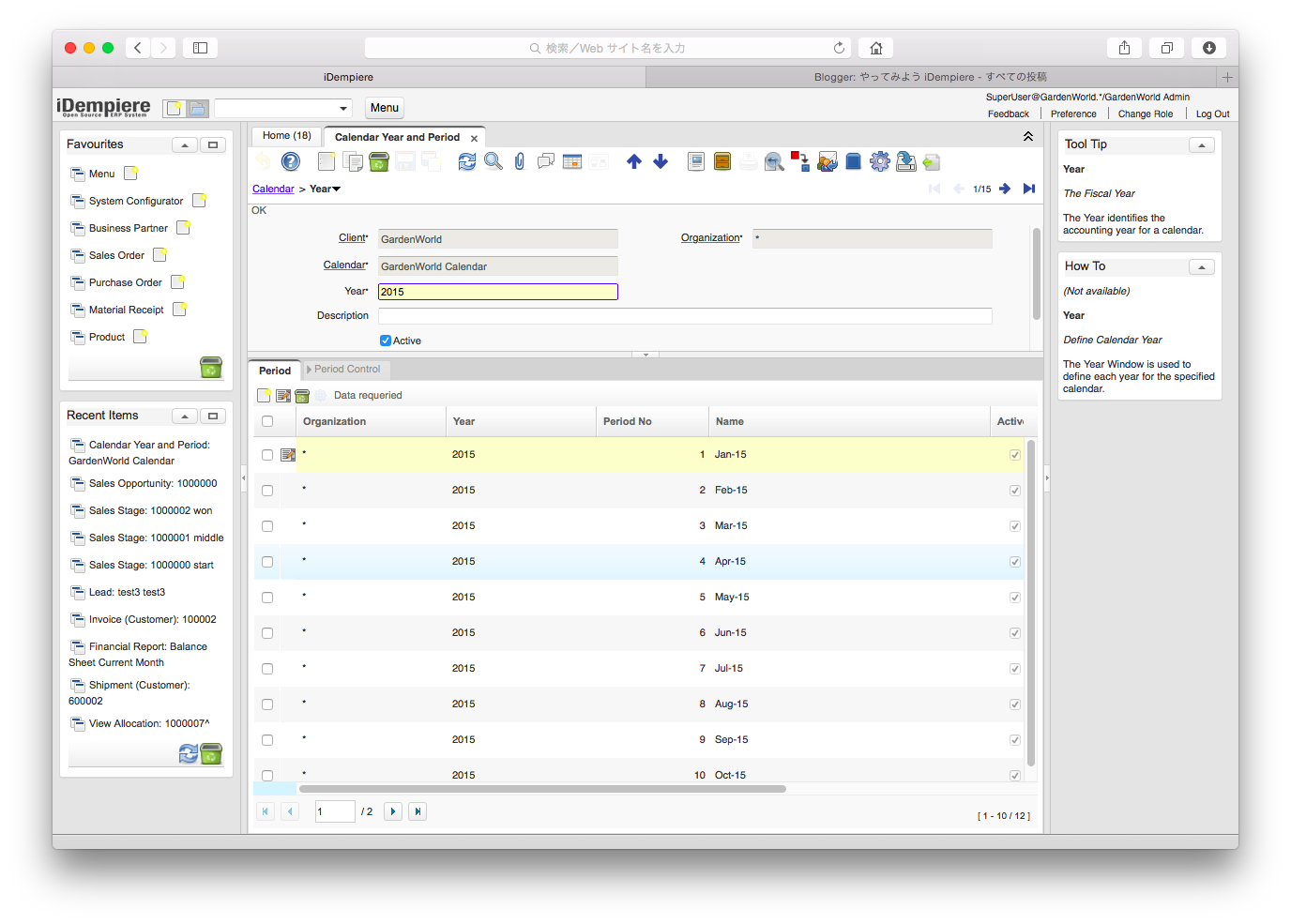Go to detail record with the down arrow
Viewport: 1291px width, 924px height.
[x=661, y=161]
